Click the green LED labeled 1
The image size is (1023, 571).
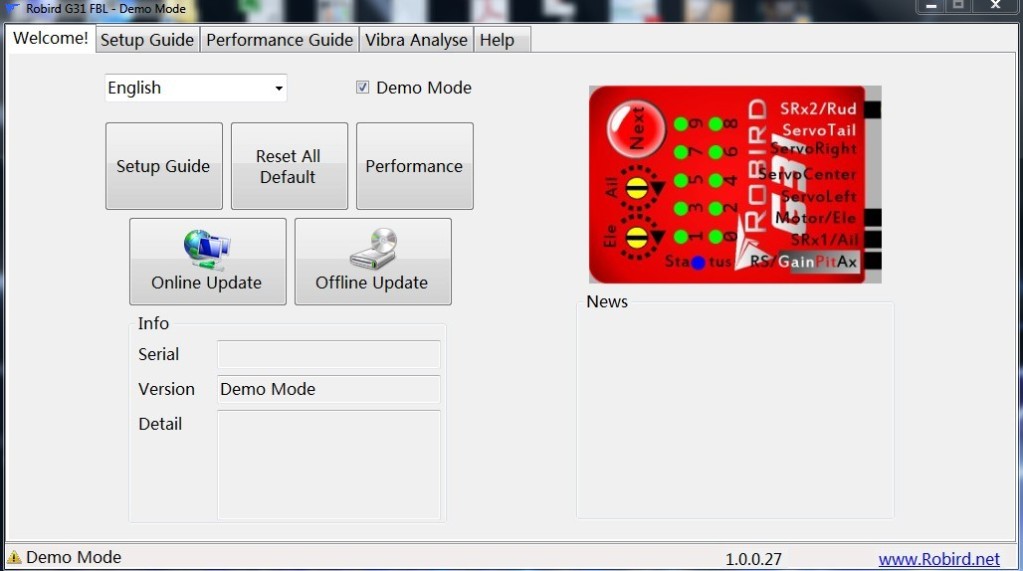(x=680, y=237)
